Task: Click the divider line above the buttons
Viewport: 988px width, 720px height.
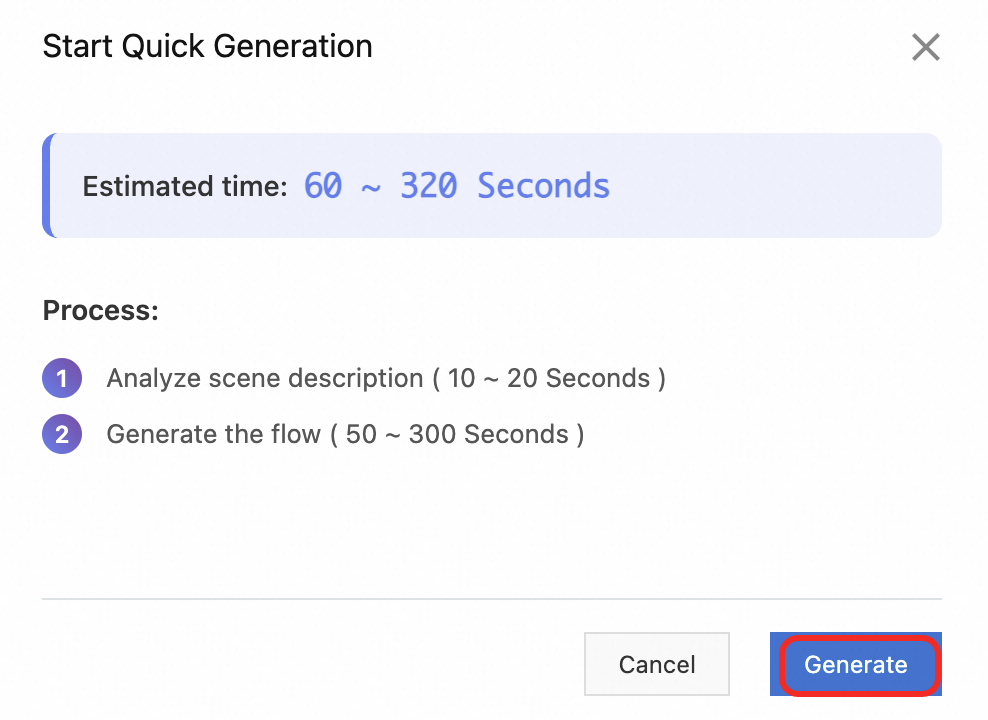Action: (x=492, y=599)
